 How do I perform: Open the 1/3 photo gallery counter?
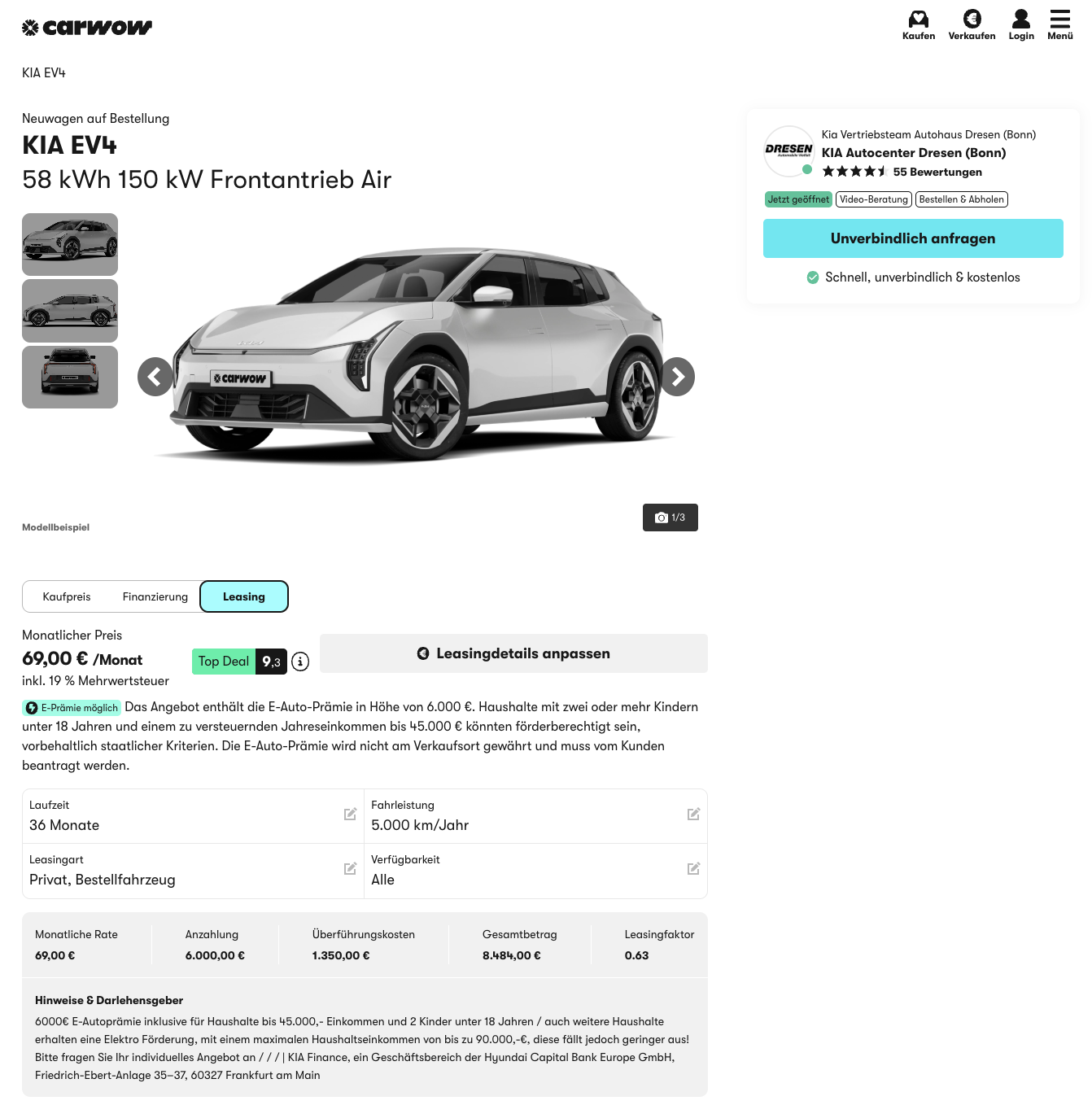tap(670, 518)
